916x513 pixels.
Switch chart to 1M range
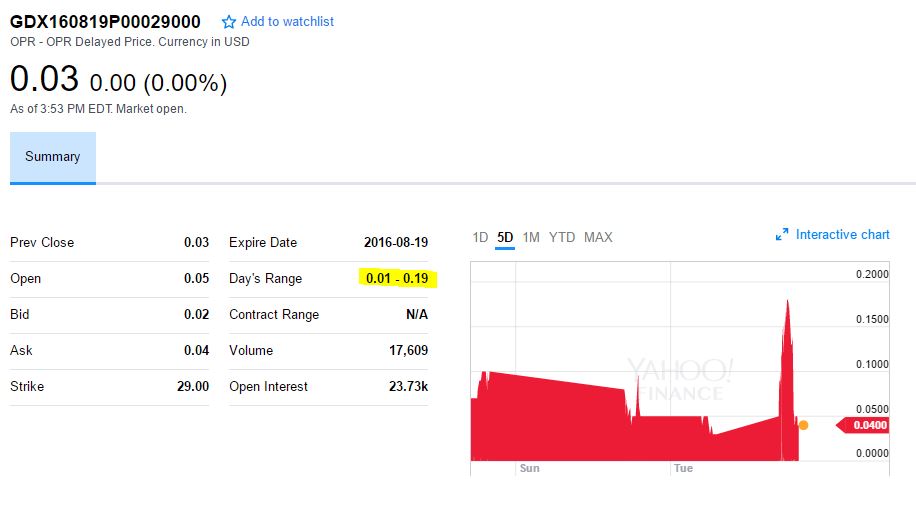[531, 237]
